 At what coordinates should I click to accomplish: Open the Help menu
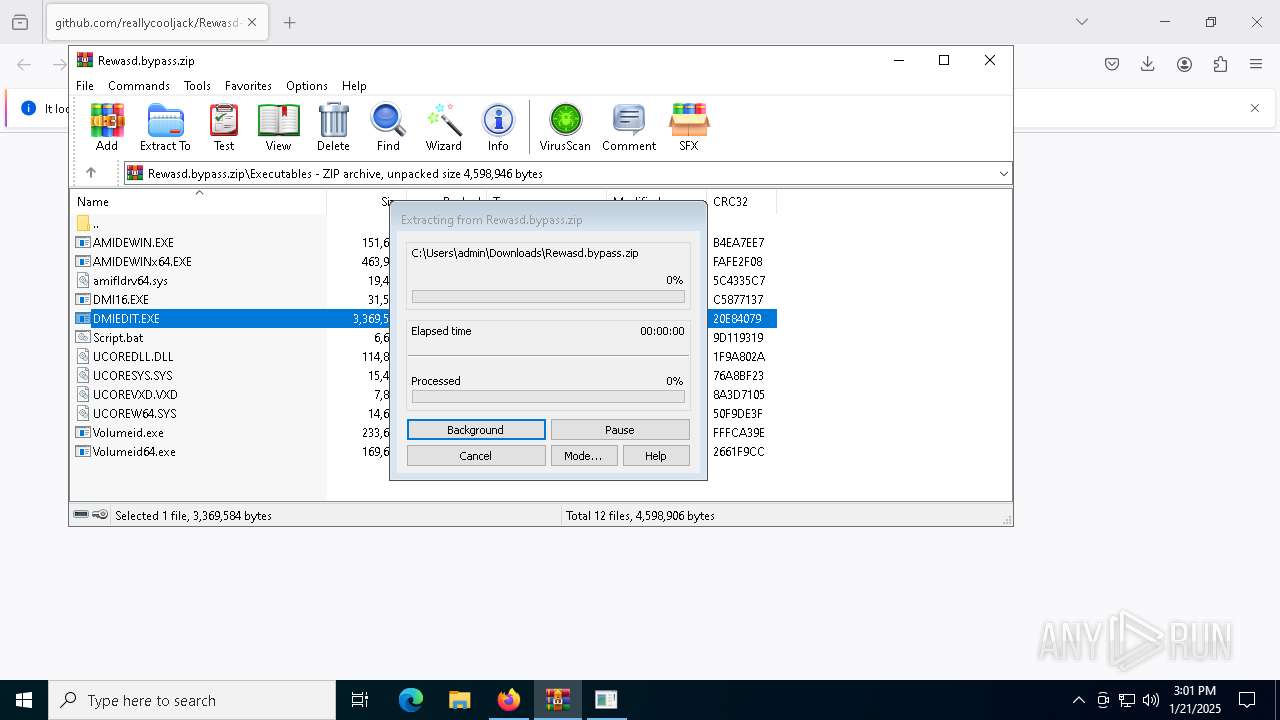[x=354, y=86]
